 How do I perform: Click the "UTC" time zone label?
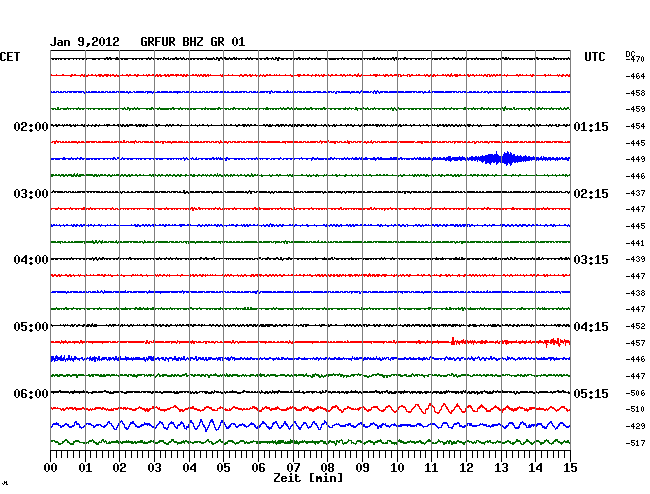(594, 57)
